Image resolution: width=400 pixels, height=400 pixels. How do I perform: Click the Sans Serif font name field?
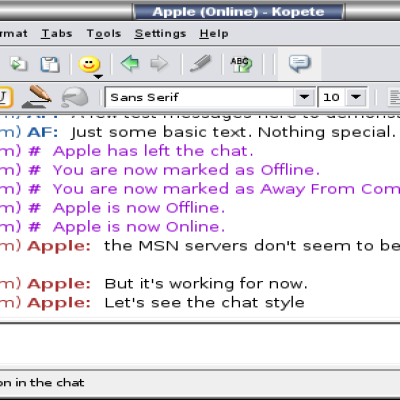[199, 97]
